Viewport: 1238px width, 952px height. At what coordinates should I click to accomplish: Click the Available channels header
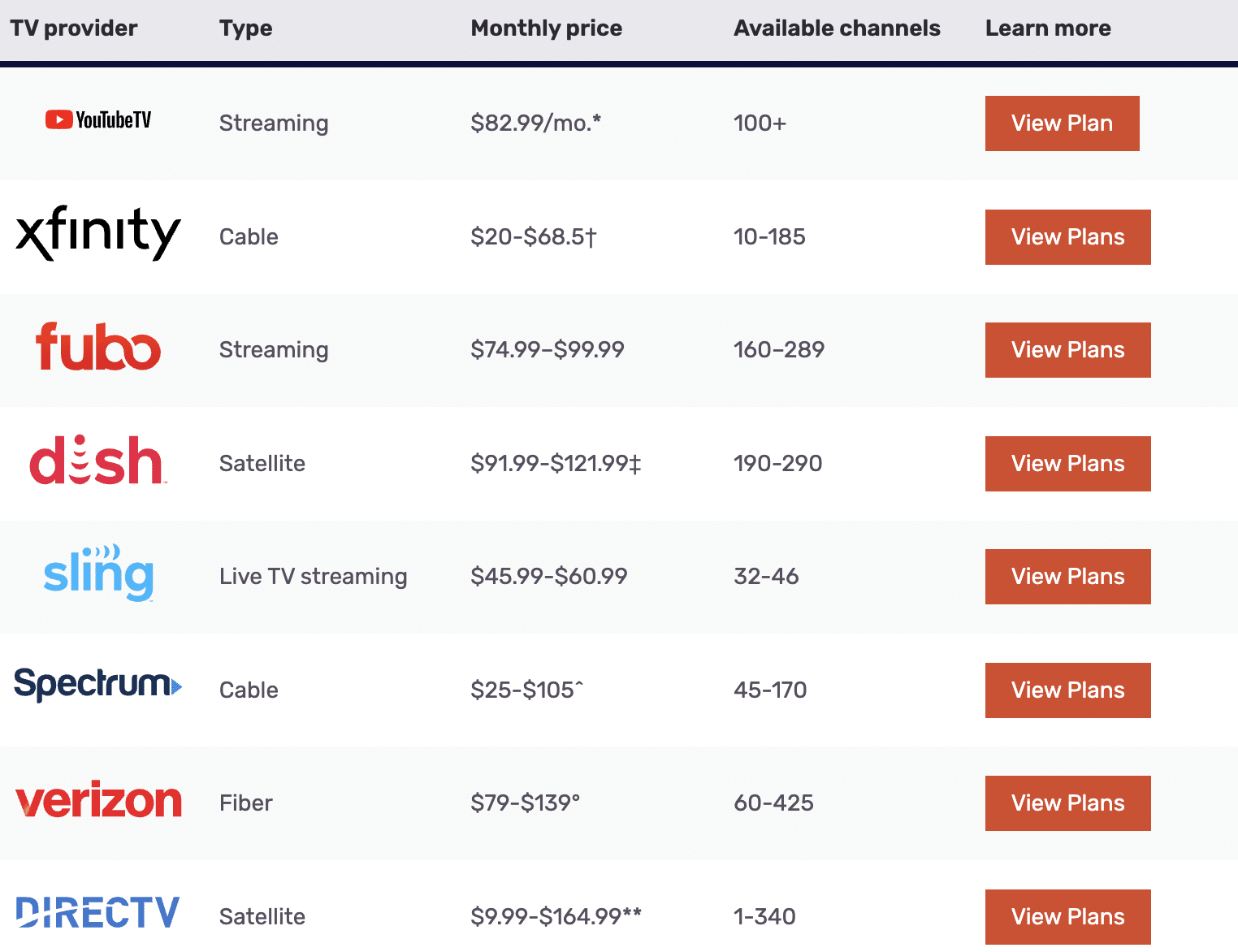pos(837,28)
